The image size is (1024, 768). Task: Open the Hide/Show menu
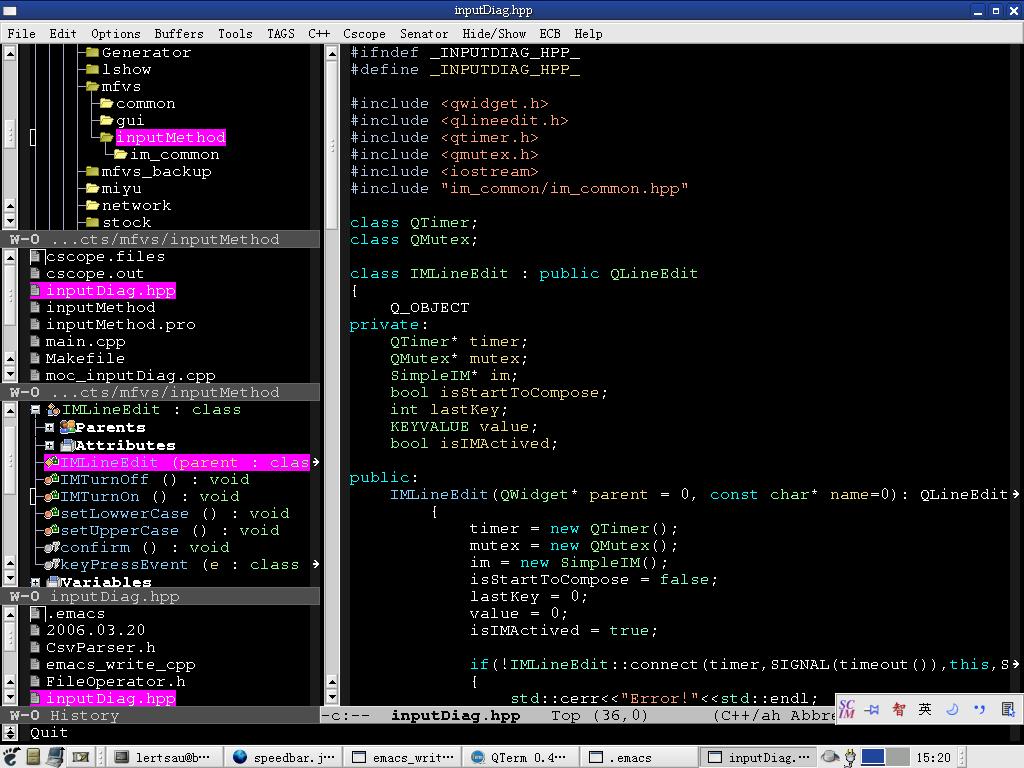tap(494, 34)
